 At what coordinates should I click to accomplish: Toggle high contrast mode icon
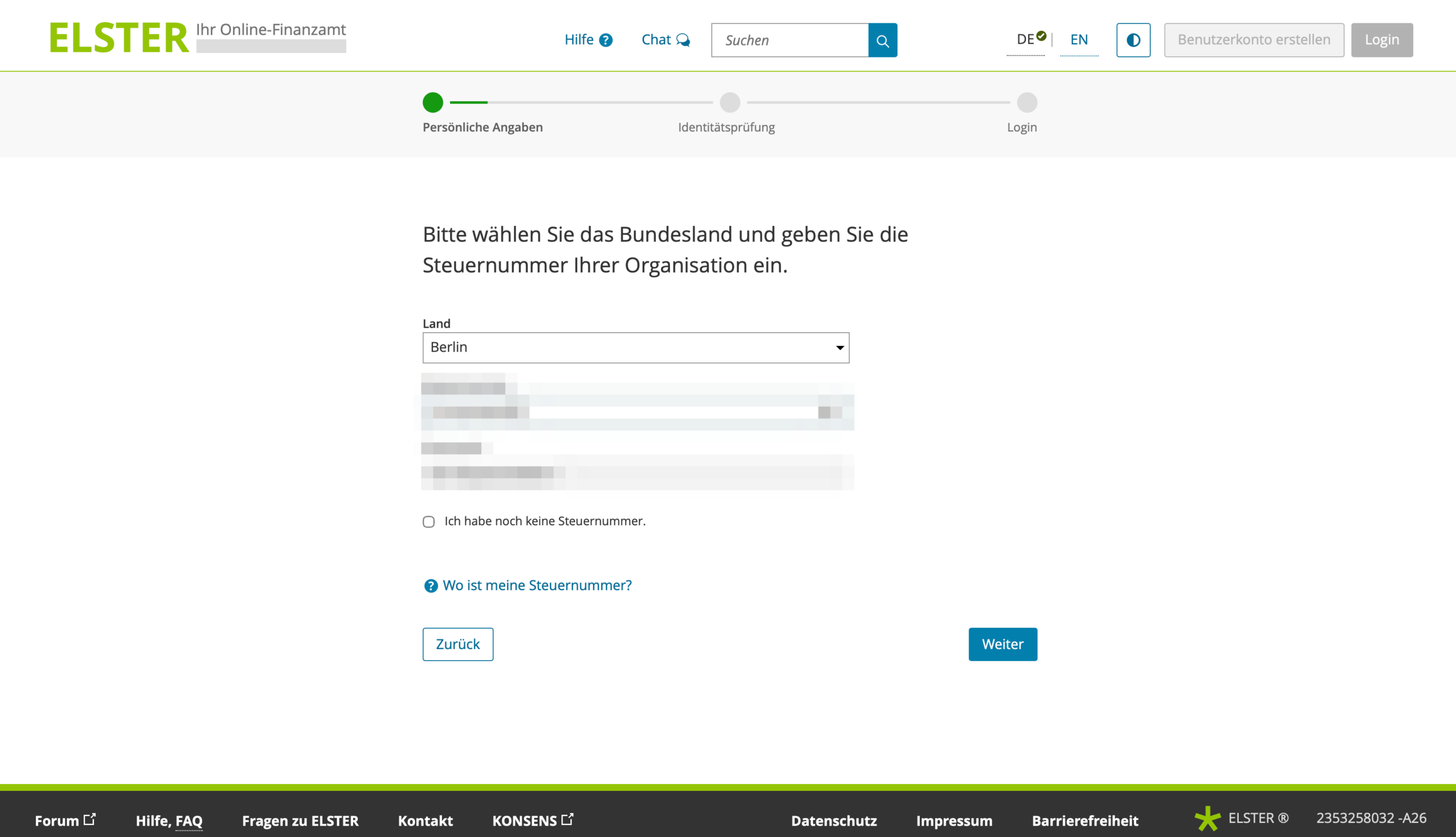1133,40
